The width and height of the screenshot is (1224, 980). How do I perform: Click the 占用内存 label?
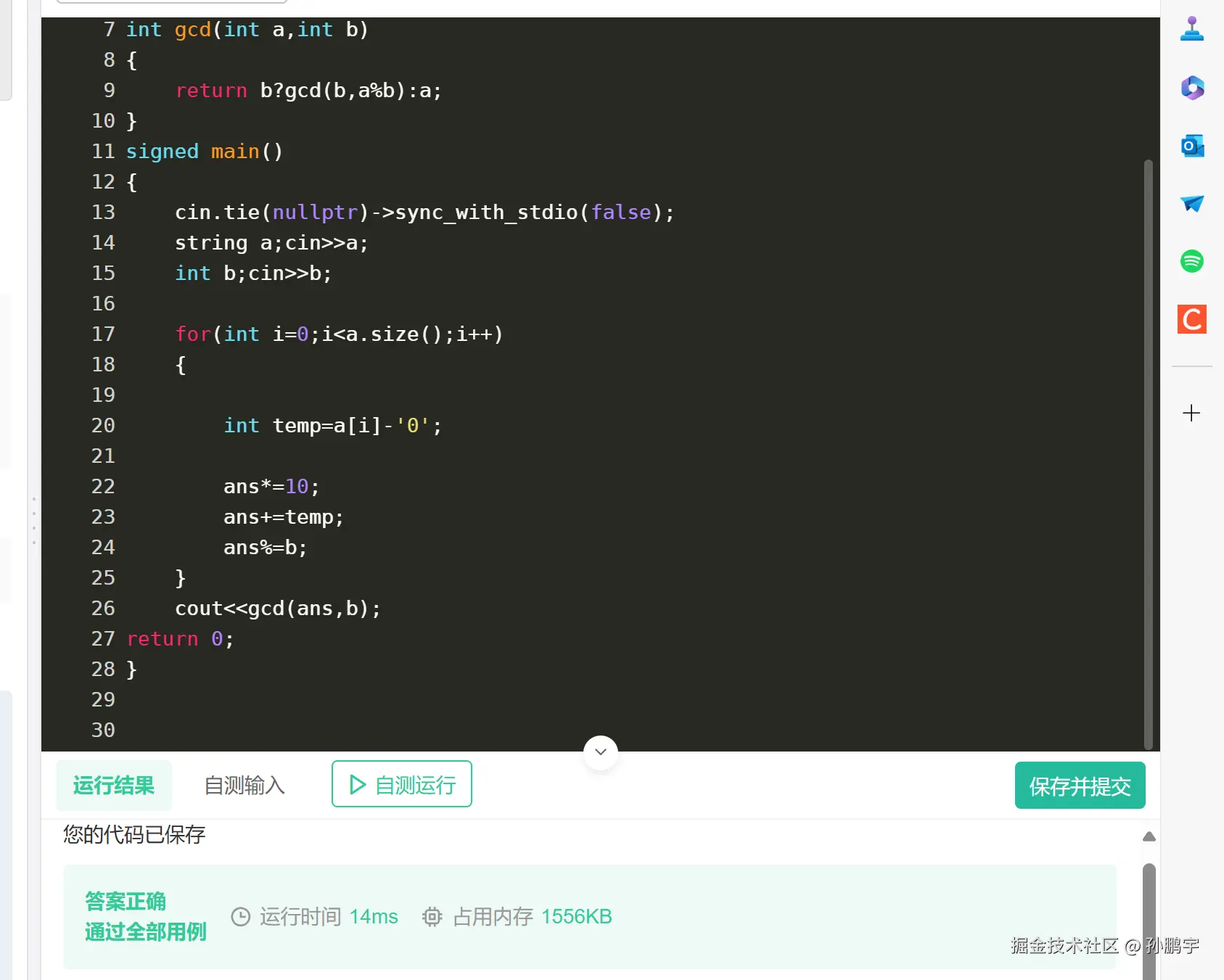[x=493, y=917]
